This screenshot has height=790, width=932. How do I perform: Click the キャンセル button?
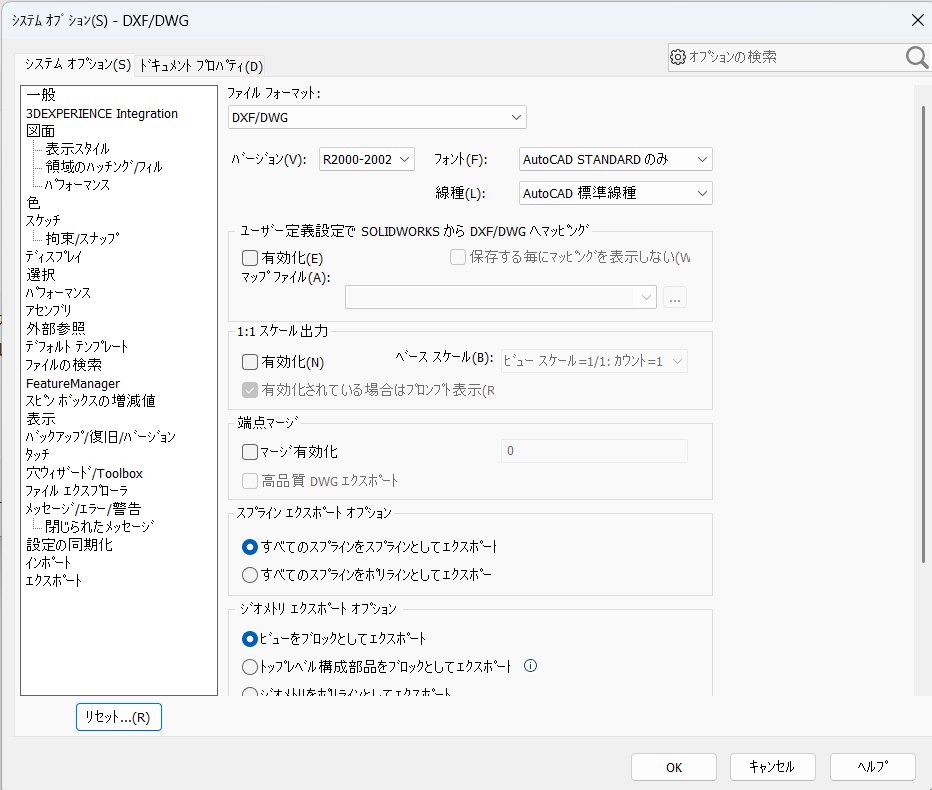pyautogui.click(x=772, y=767)
